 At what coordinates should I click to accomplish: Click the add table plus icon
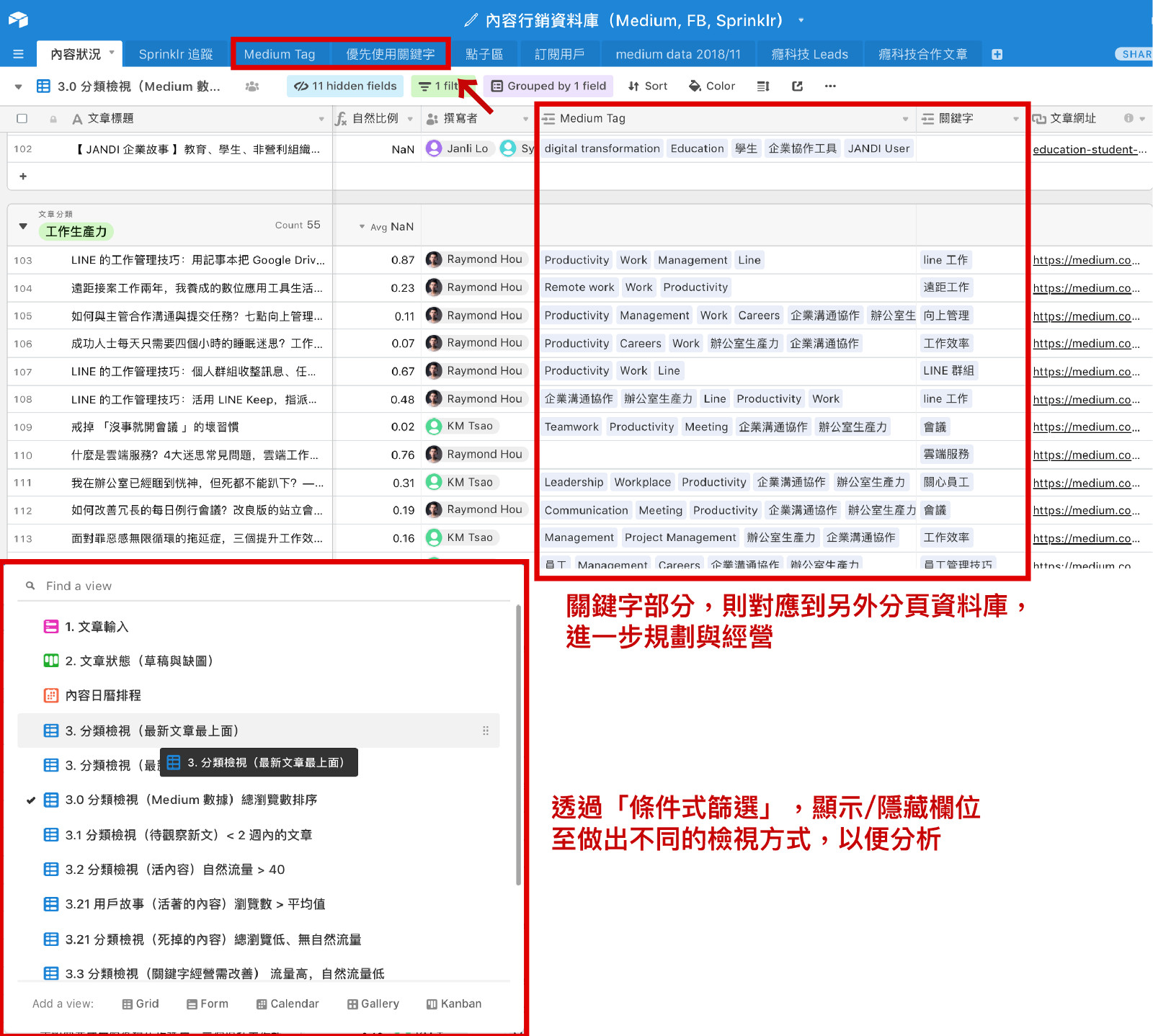click(x=997, y=55)
